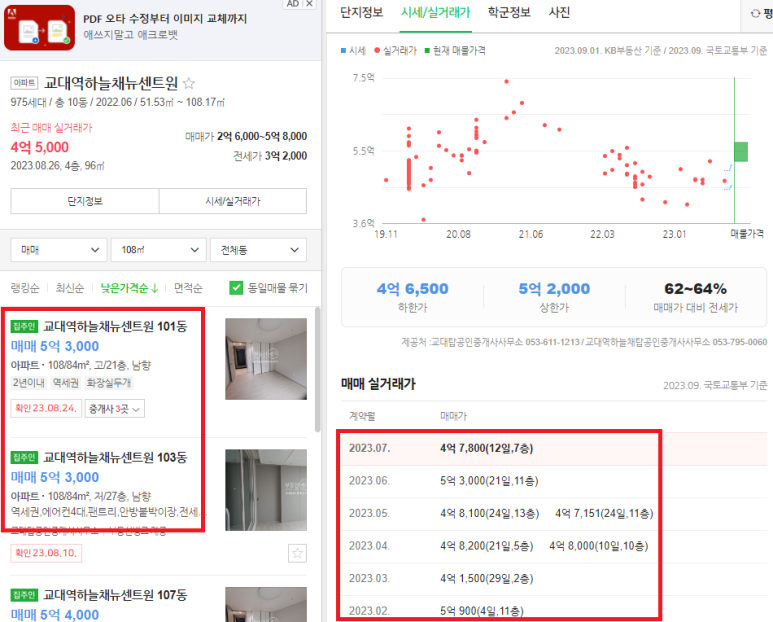
Task: Open listing 교대역하늘채뉴센트원 107동 title
Action: [115, 595]
